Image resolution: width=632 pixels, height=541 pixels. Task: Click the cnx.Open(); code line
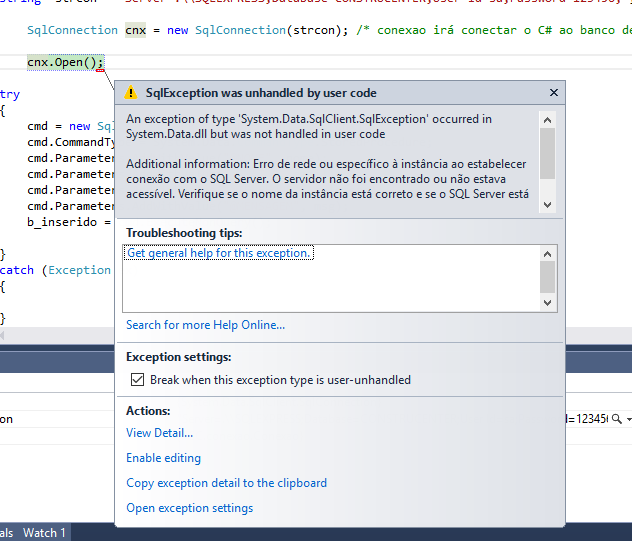coord(66,62)
